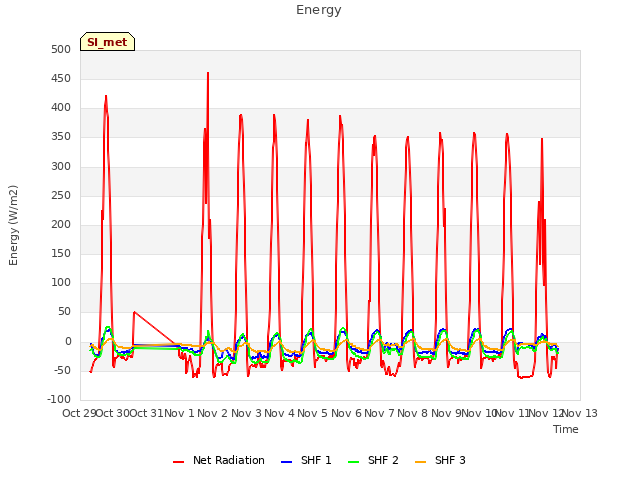640x480 pixels.
Task: Click the 450 y-axis tick label
Action: [x=61, y=78]
